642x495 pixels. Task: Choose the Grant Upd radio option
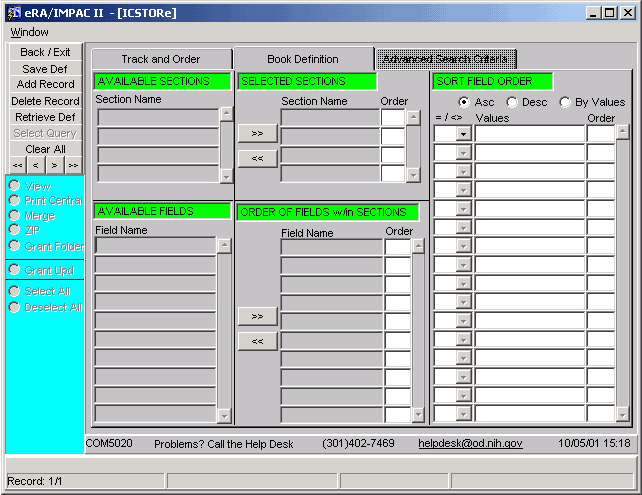[x=14, y=269]
